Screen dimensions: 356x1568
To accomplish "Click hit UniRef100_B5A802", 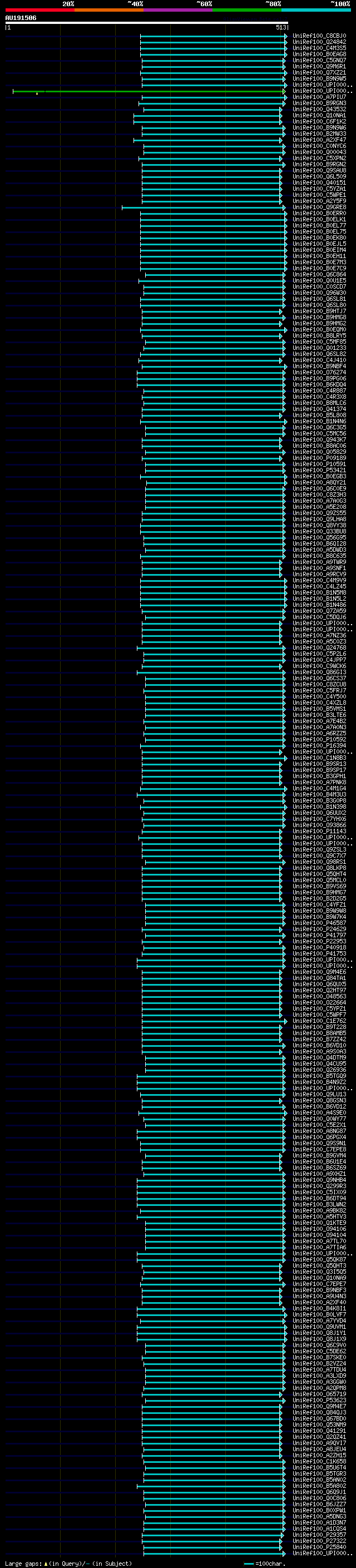I will (319, 1486).
